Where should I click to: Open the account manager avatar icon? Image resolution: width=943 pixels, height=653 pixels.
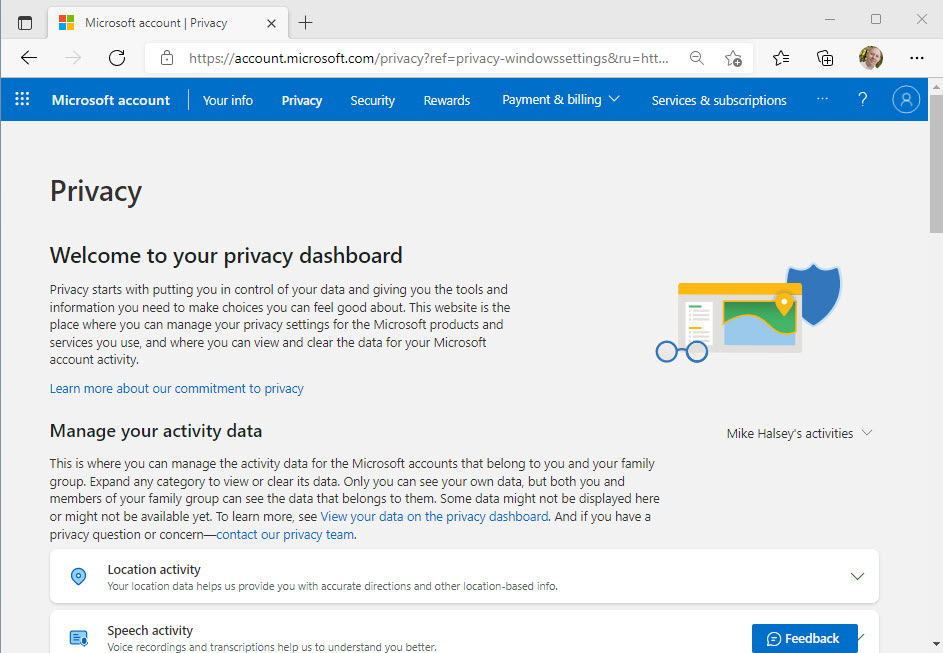[x=906, y=100]
